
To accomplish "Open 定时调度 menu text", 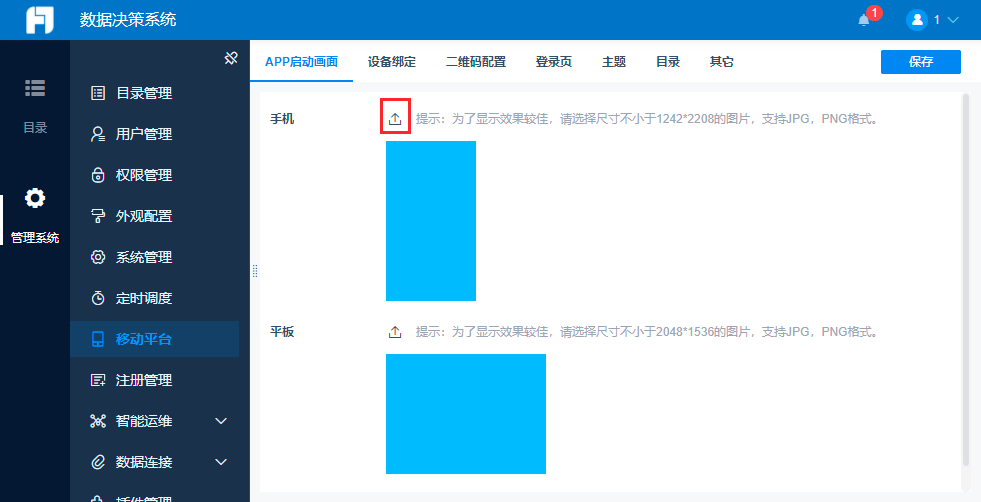I will click(x=144, y=299).
